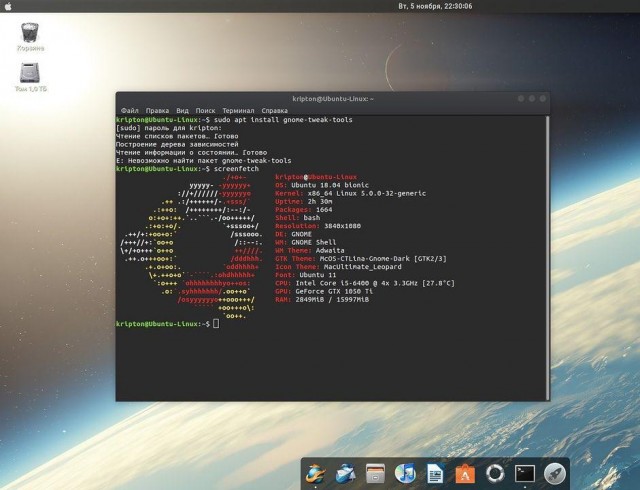Click the 'Uptime: 2h 30m' line

[x=303, y=201]
